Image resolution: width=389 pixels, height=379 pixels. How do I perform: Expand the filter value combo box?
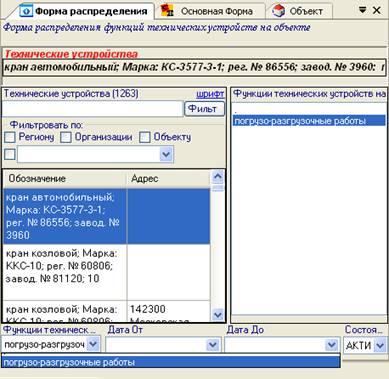click(166, 154)
